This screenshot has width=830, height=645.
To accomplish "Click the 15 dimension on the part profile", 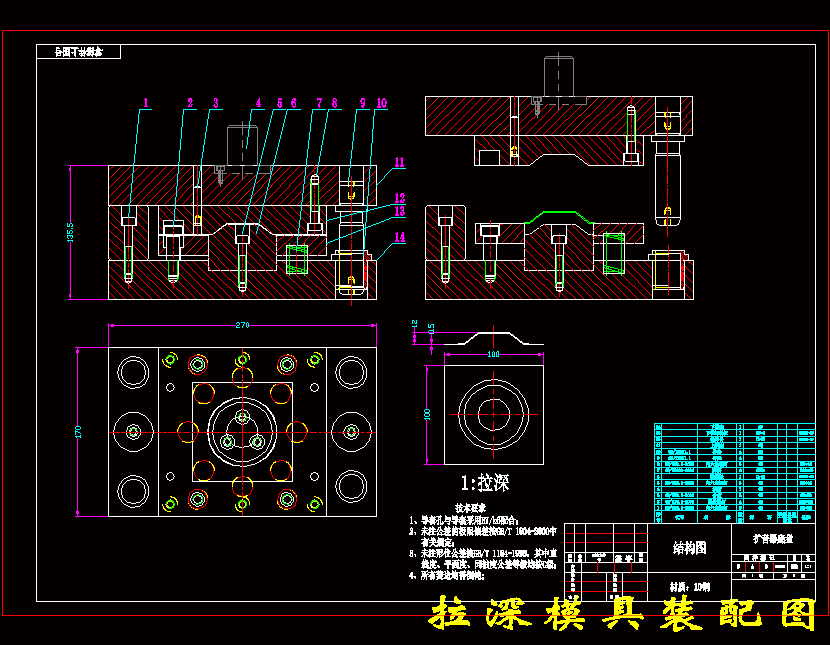I will click(431, 328).
